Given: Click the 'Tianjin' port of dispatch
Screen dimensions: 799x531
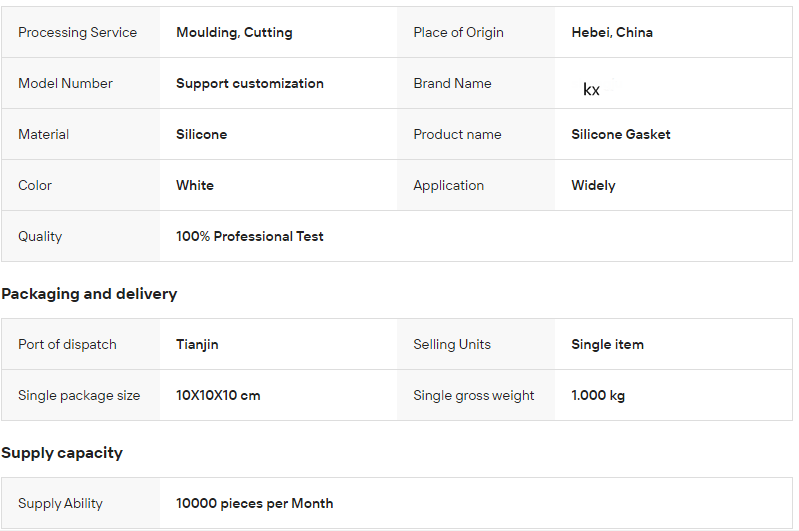Looking at the screenshot, I should pos(197,344).
